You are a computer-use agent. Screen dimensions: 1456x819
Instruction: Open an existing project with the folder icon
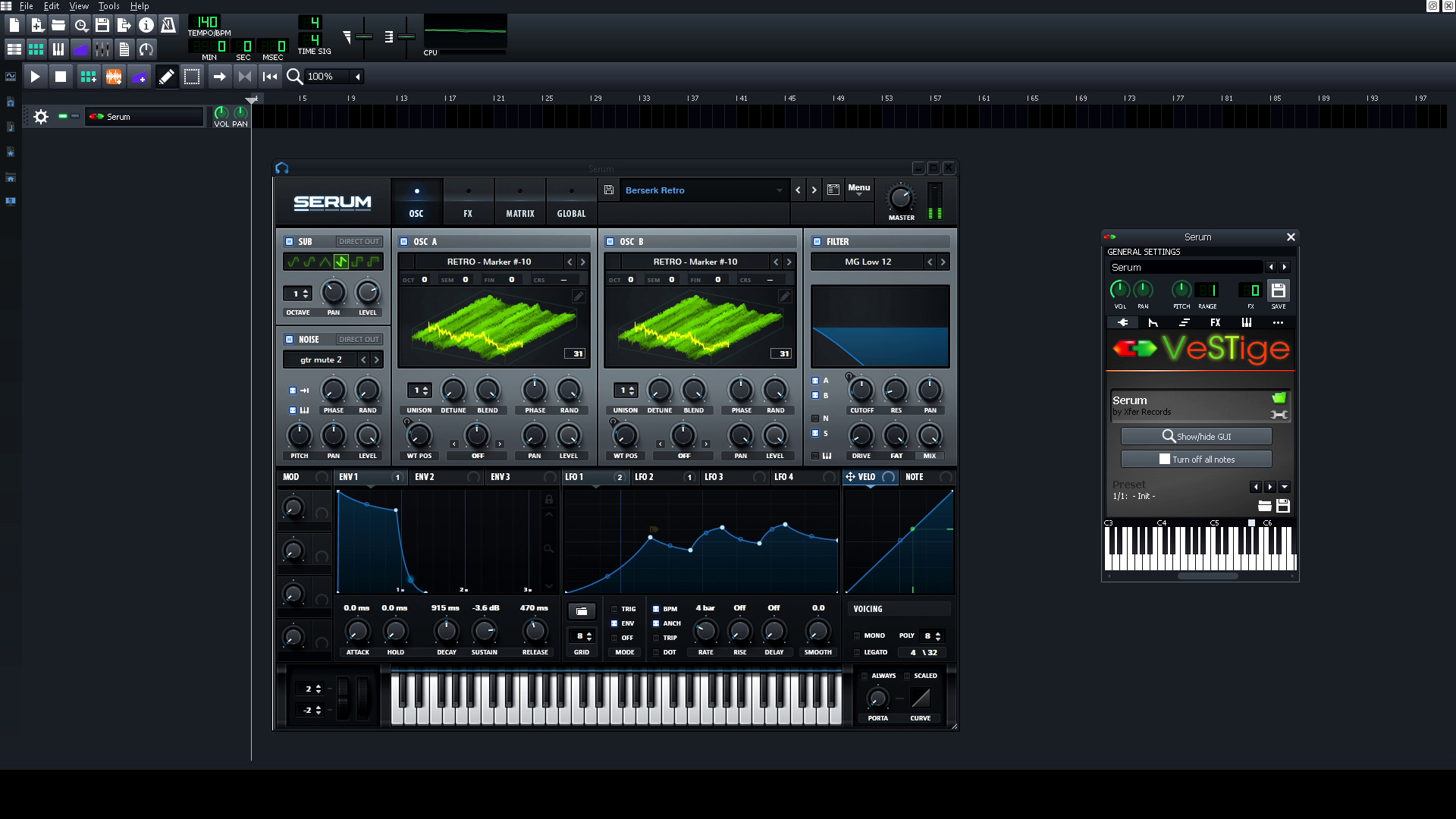pyautogui.click(x=58, y=25)
